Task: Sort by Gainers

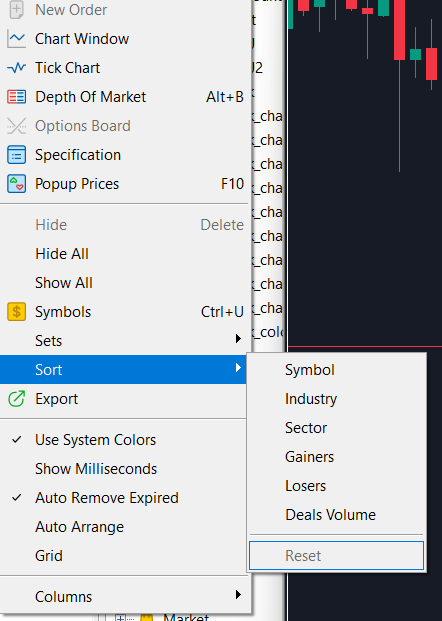Action: coord(309,457)
